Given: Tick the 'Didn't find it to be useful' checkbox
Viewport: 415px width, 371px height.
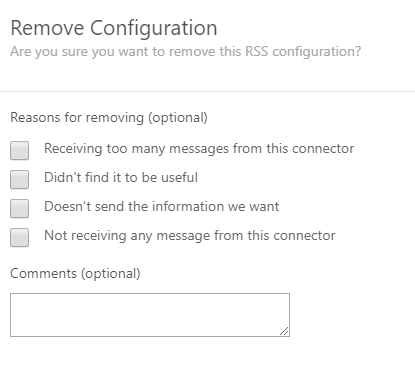Looking at the screenshot, I should 19,179.
